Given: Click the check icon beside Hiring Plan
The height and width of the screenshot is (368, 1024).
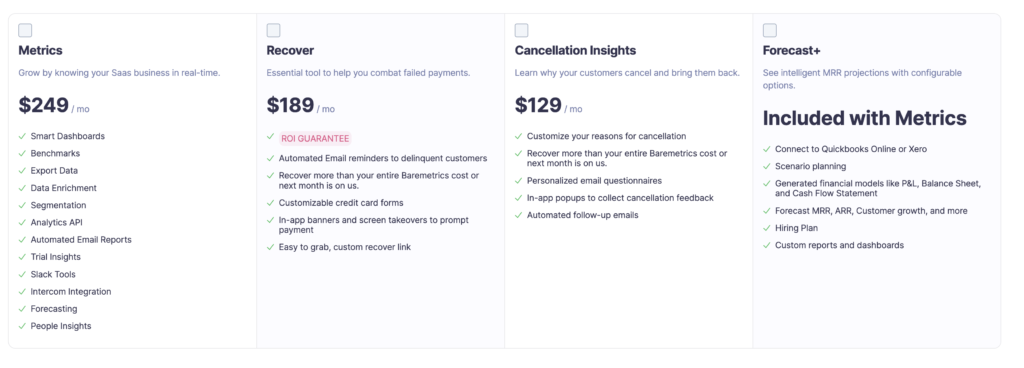Looking at the screenshot, I should click(767, 228).
